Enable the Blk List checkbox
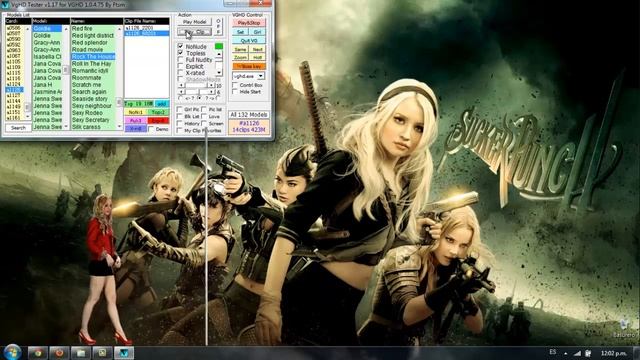The width and height of the screenshot is (640, 360). [179, 116]
